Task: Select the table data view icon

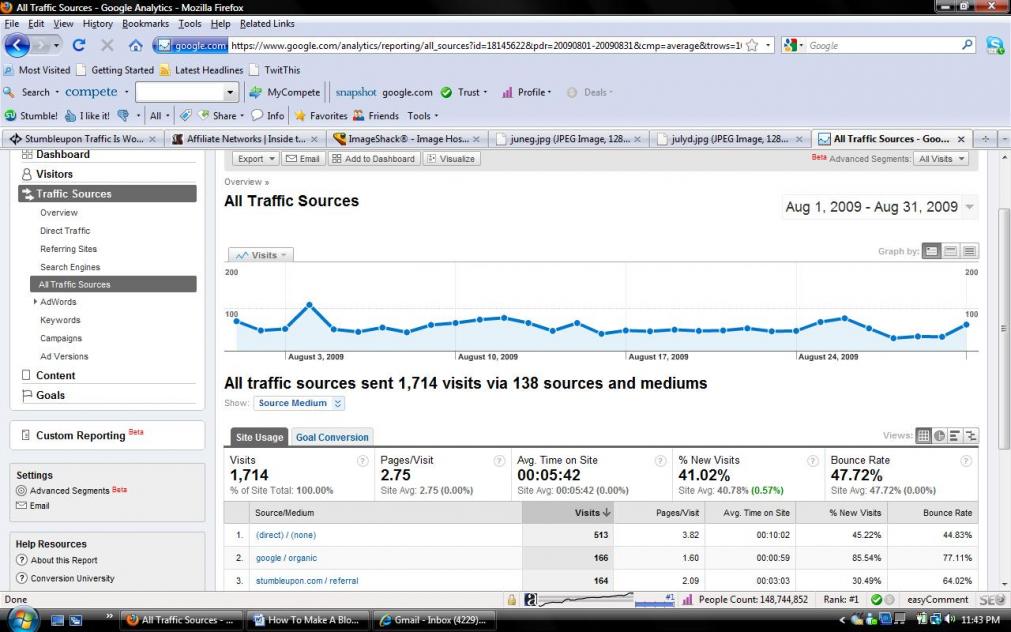Action: click(x=923, y=436)
